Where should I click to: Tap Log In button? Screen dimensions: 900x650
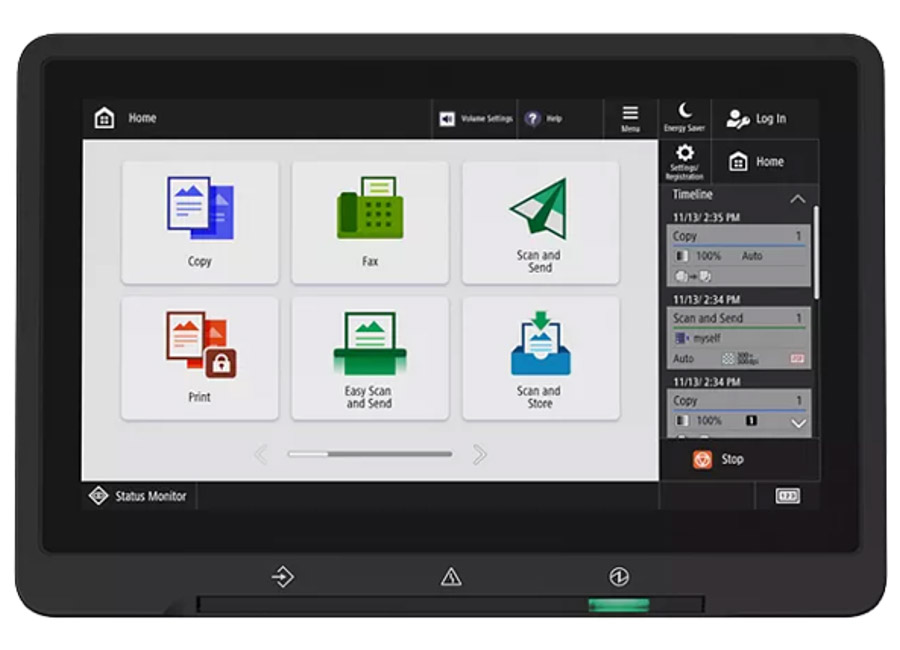pyautogui.click(x=757, y=119)
